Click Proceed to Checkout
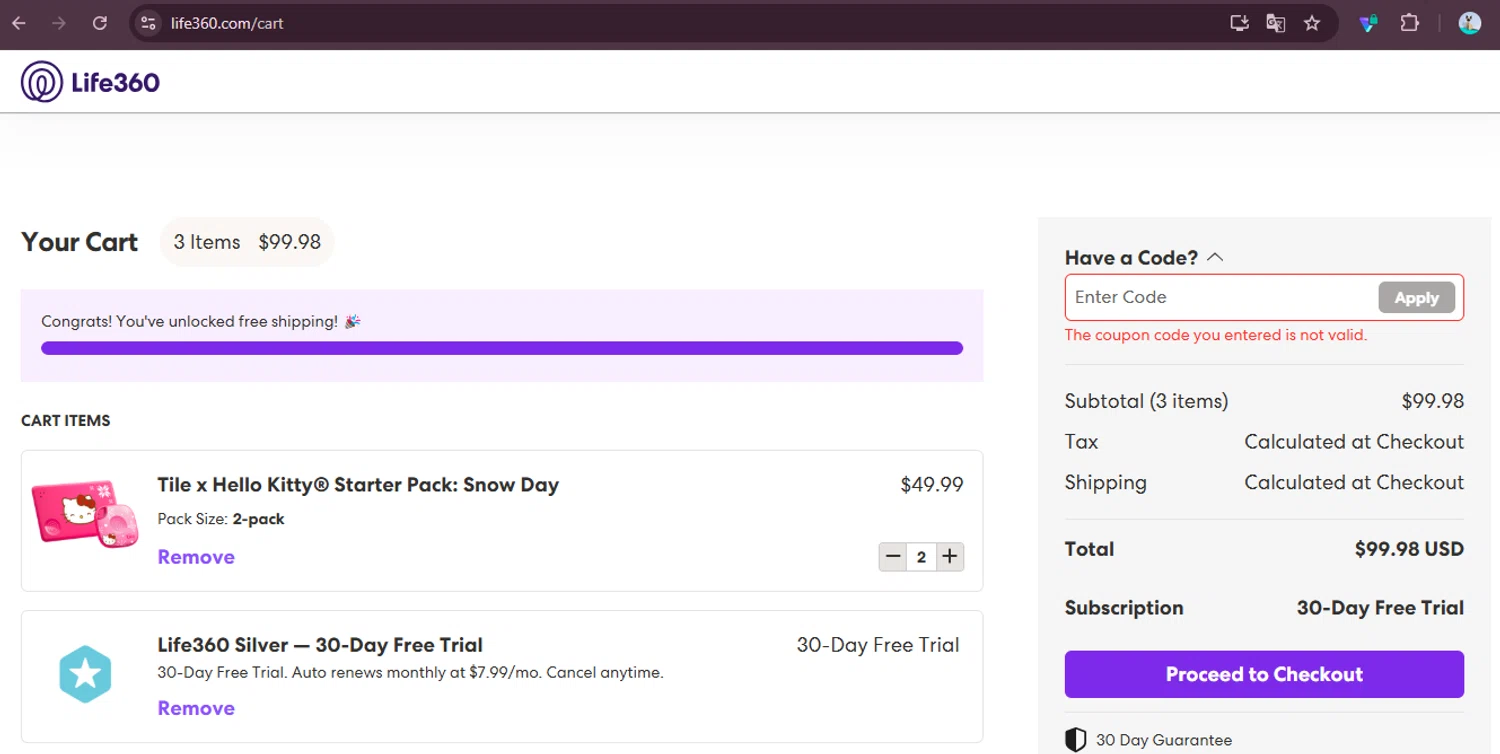1500x754 pixels. click(x=1264, y=674)
